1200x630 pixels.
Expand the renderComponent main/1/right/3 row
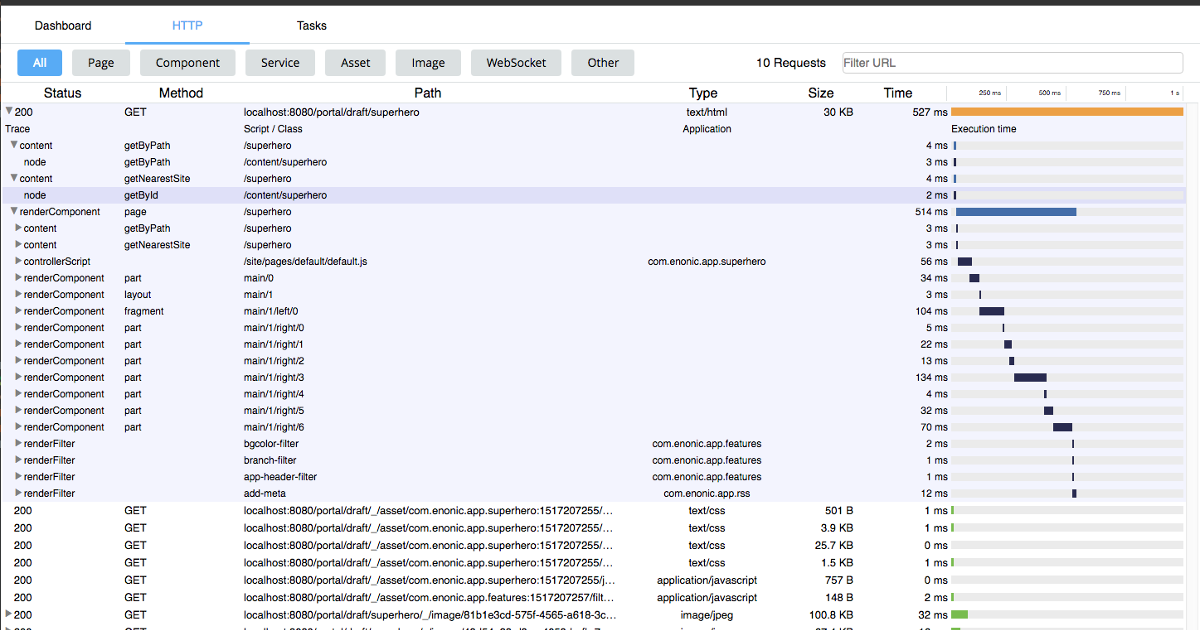tap(18, 377)
